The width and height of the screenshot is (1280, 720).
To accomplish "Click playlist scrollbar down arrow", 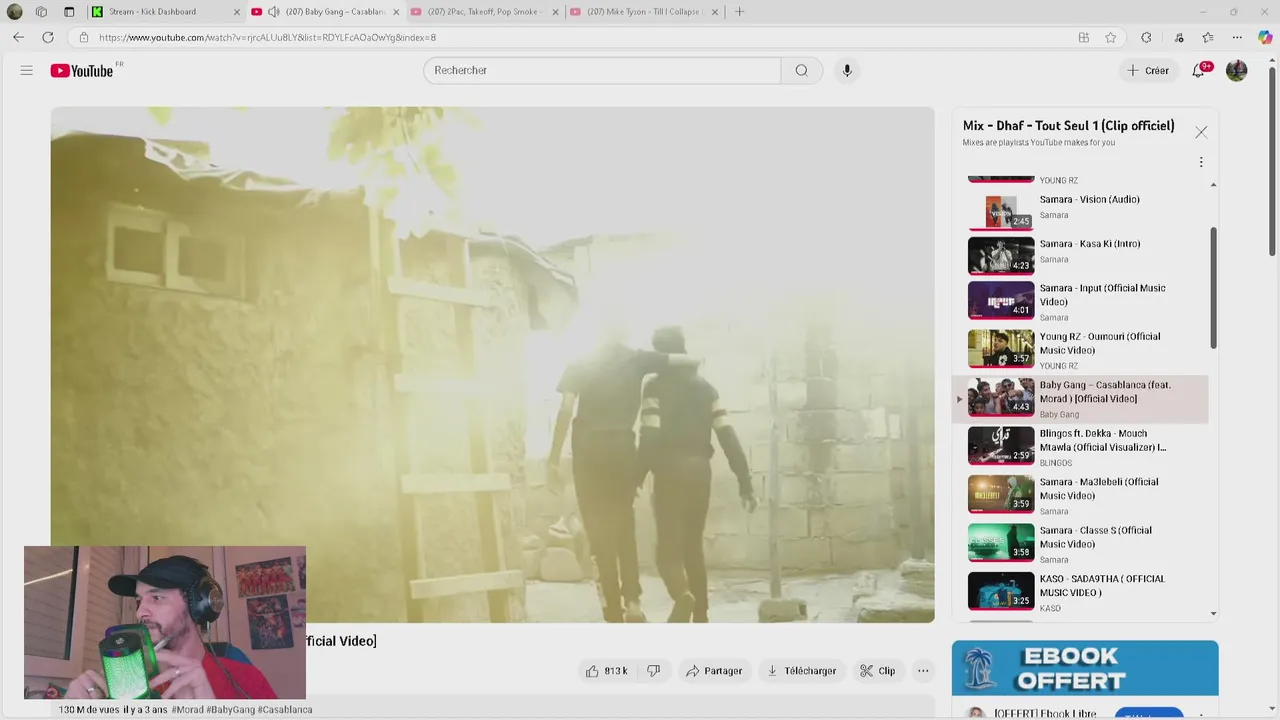I will (x=1214, y=614).
